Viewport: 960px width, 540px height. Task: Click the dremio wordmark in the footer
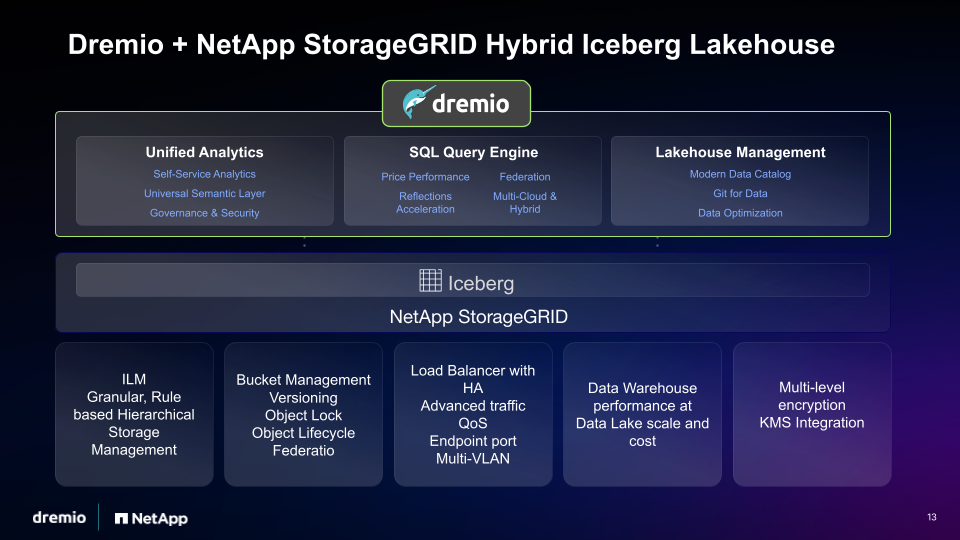point(59,517)
